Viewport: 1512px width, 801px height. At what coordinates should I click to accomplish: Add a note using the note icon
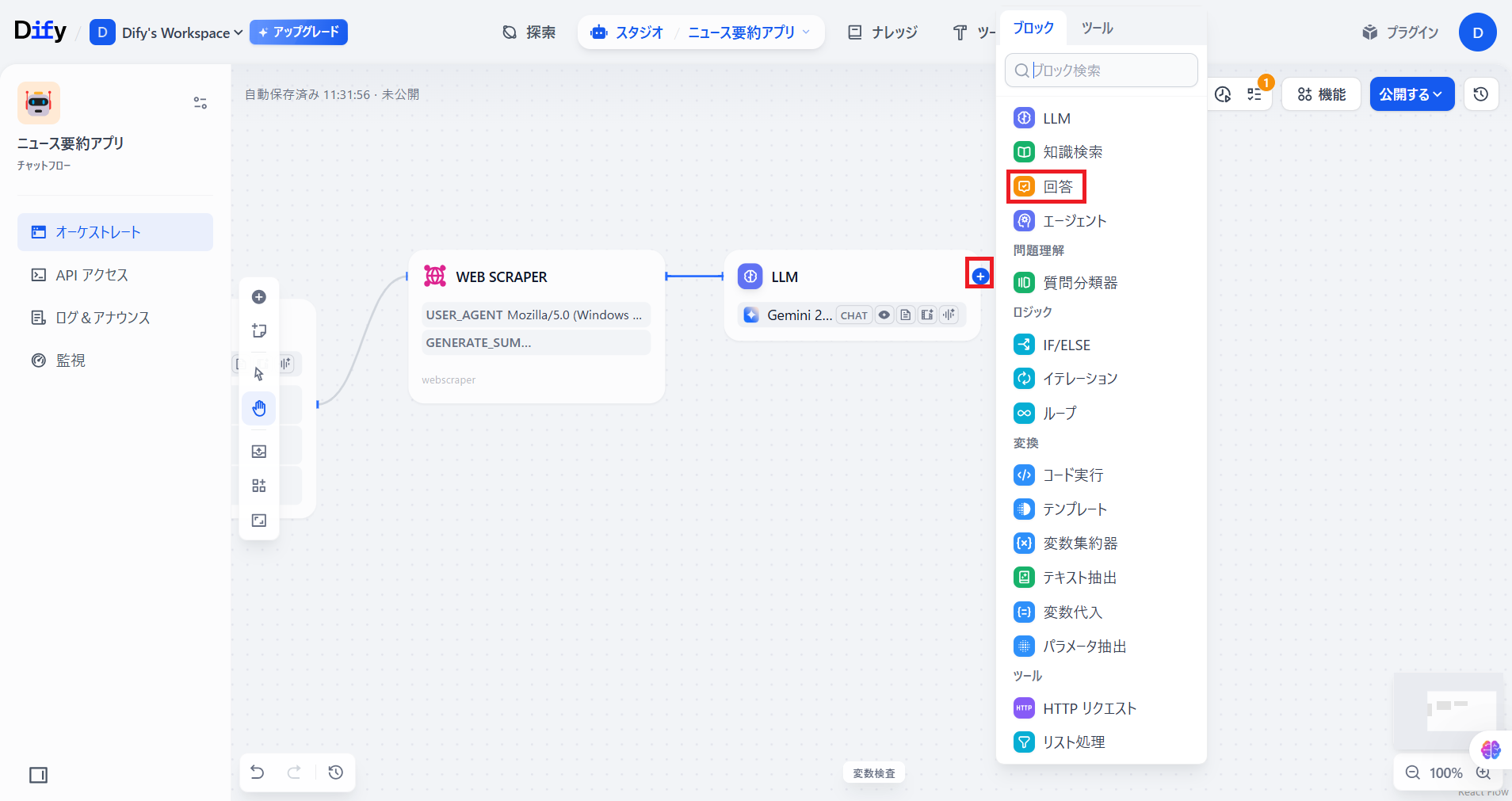coord(259,331)
